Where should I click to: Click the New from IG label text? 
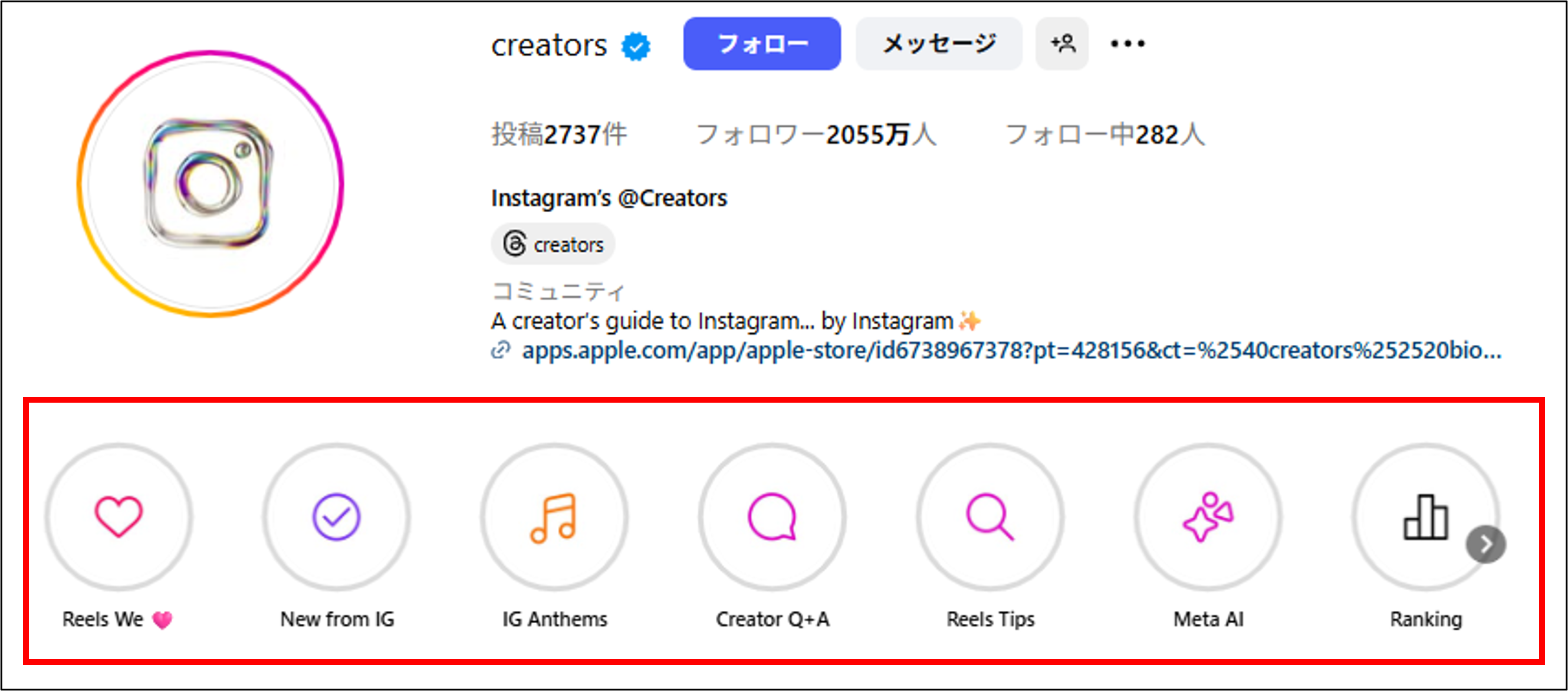click(337, 619)
